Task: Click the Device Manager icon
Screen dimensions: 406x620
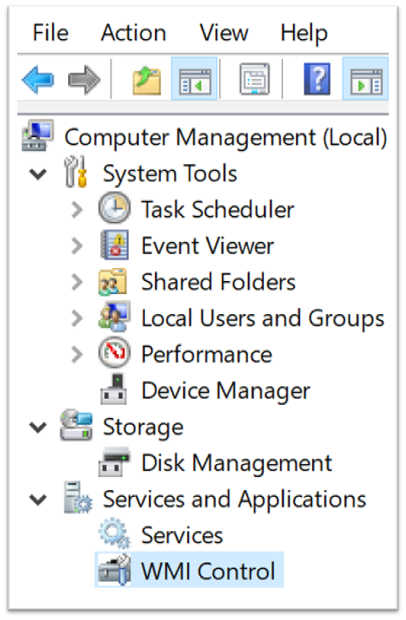Action: (x=114, y=389)
